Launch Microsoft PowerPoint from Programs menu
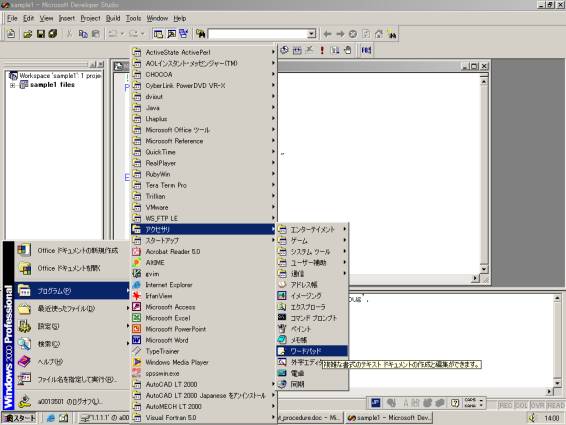The height and width of the screenshot is (425, 566). (x=203, y=329)
